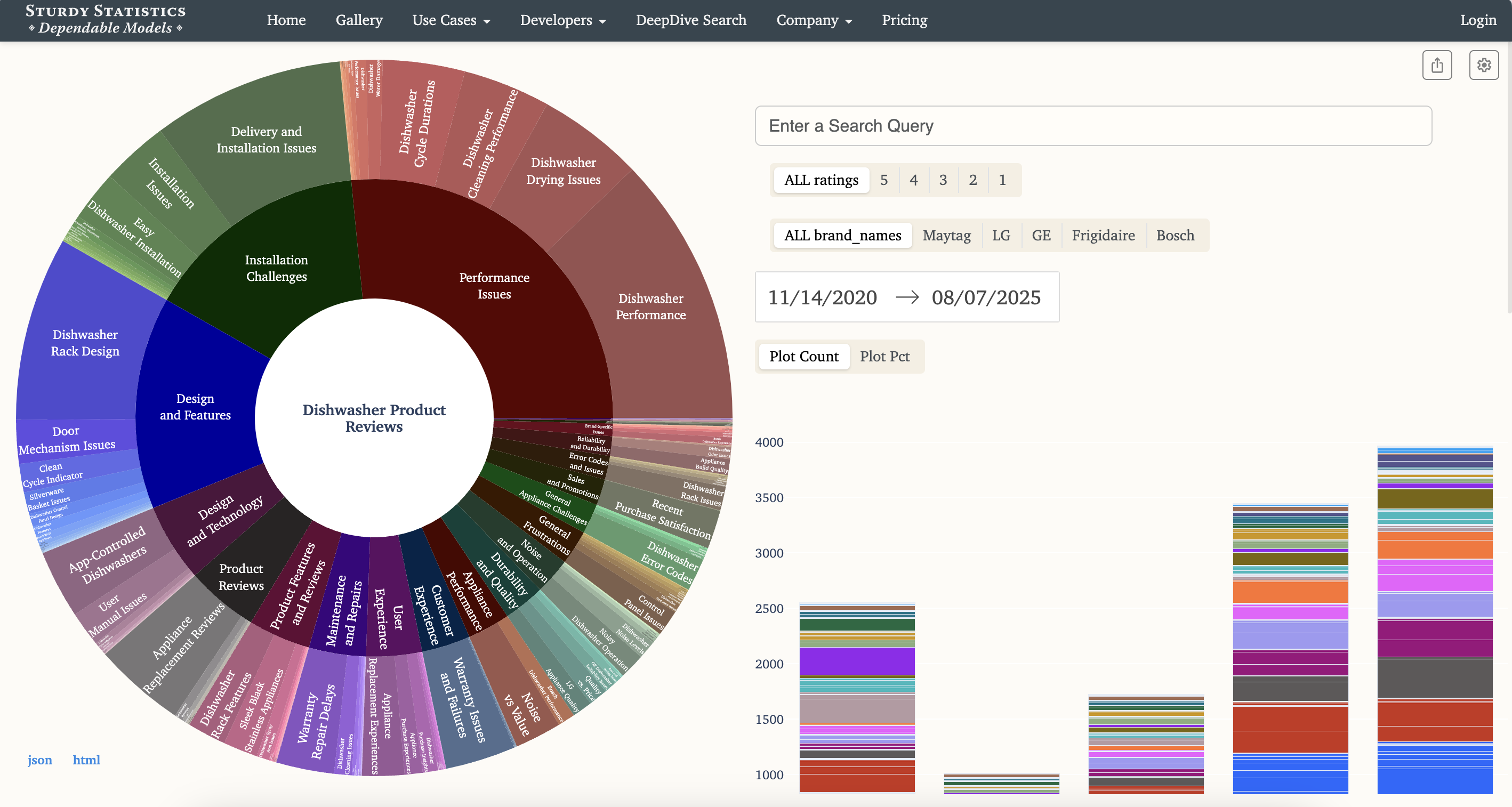Navigate to the Home menu item
The height and width of the screenshot is (807, 1512).
(286, 20)
